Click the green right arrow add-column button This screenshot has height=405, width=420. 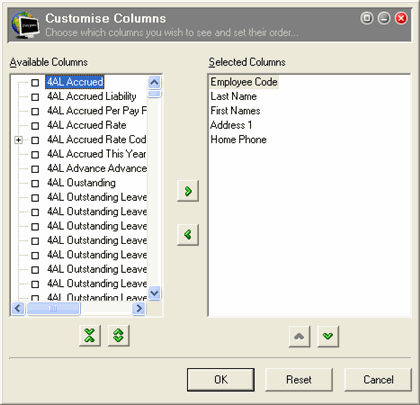point(188,191)
